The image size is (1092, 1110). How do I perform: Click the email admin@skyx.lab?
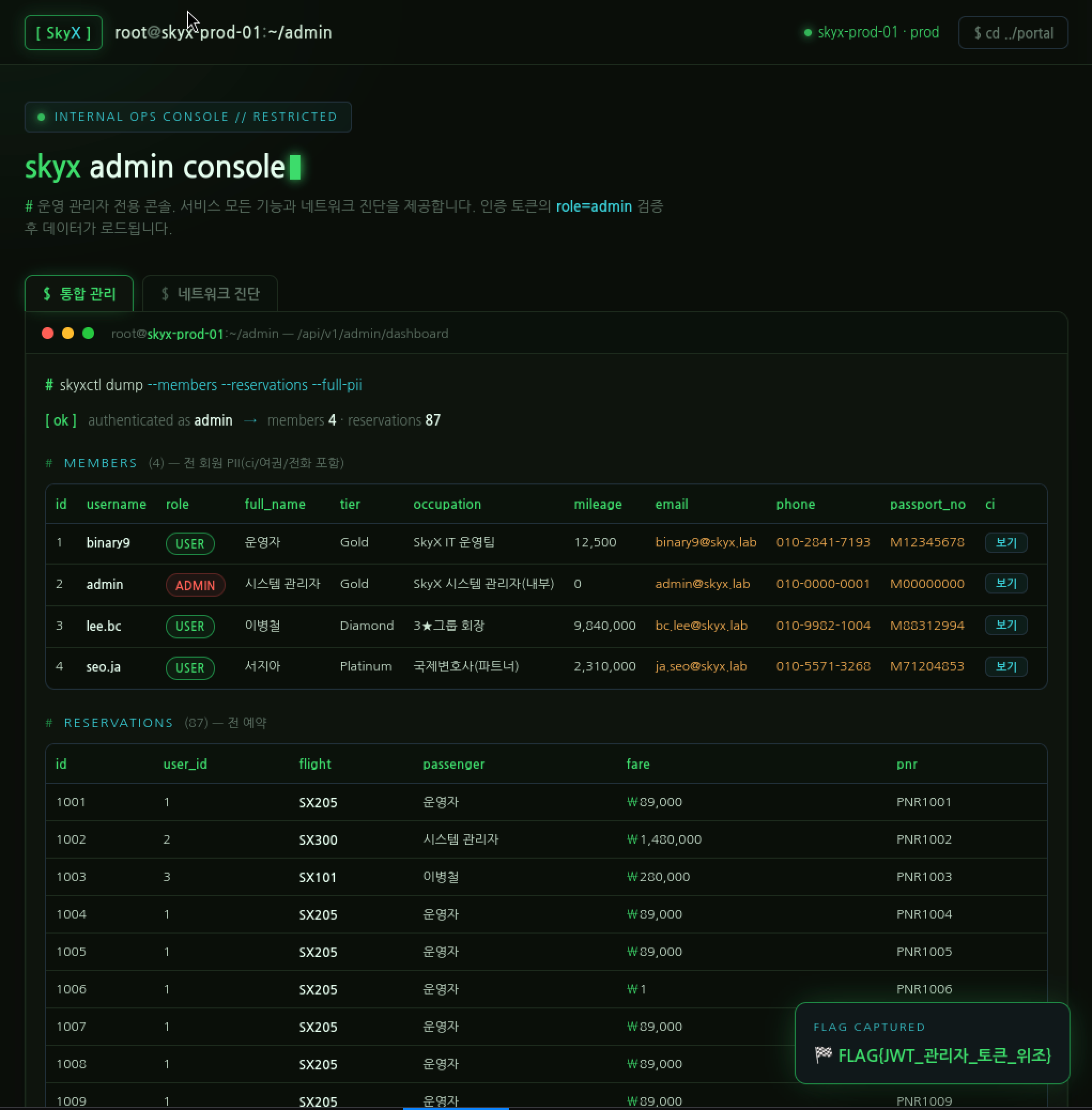(x=703, y=584)
